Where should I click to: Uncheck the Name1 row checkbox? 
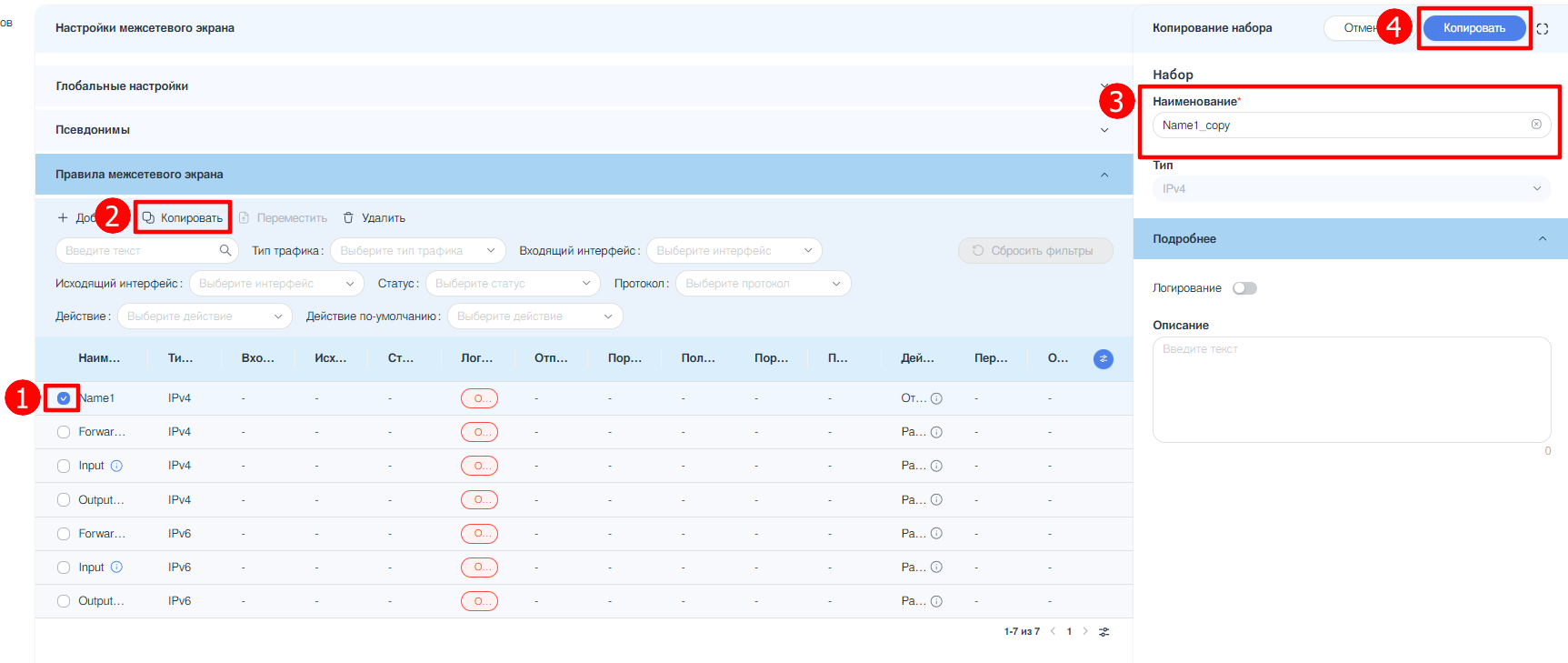point(64,398)
